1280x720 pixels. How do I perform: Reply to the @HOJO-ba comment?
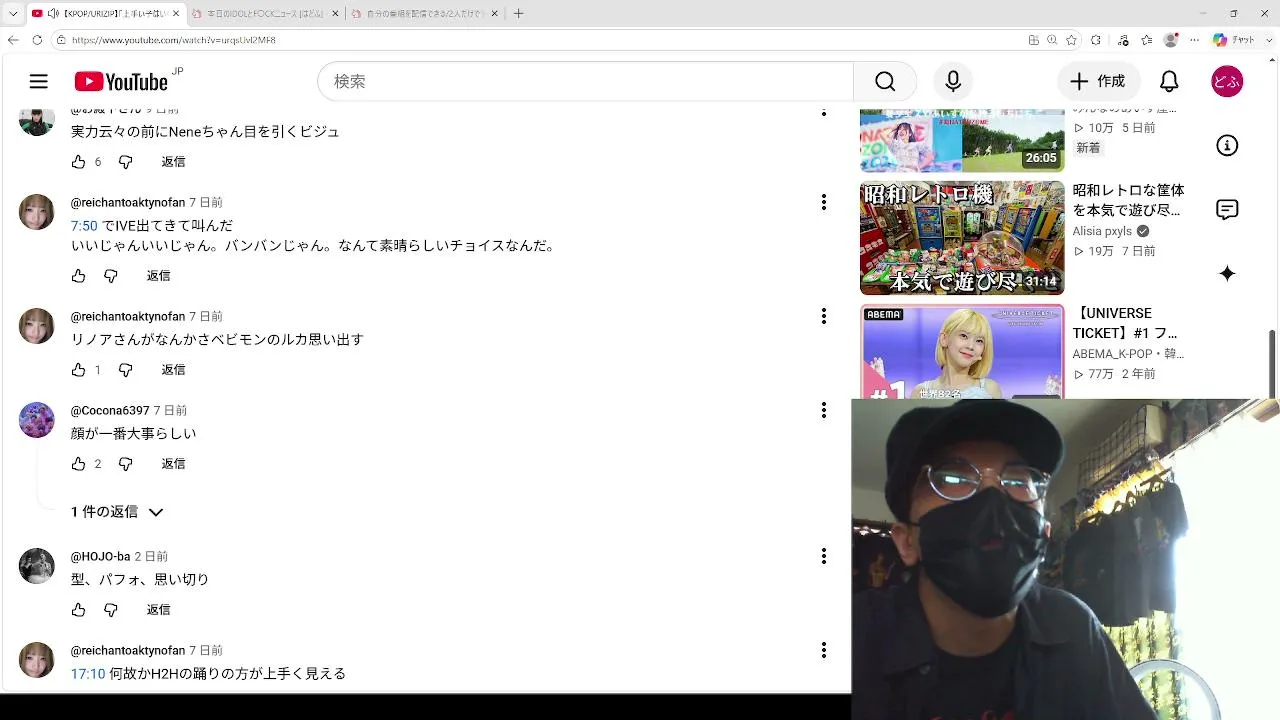[x=159, y=610]
